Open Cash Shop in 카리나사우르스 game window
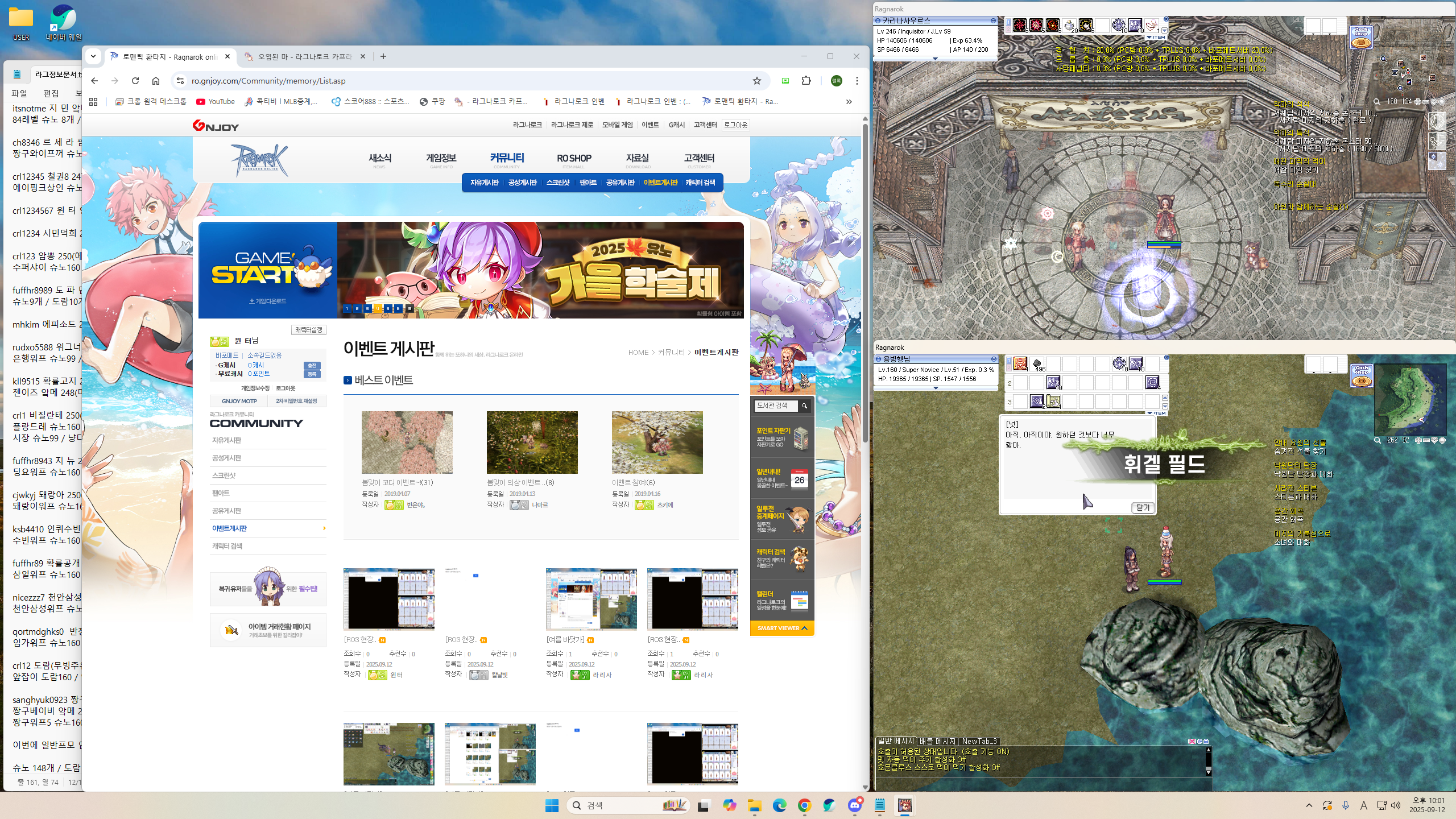 [x=1361, y=36]
